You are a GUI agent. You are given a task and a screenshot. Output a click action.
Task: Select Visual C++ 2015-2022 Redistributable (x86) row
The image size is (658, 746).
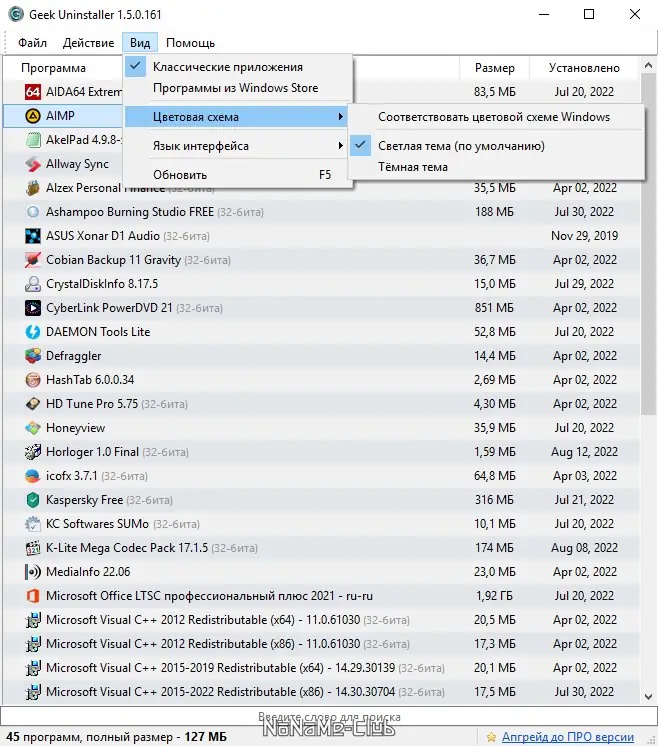tap(322, 692)
